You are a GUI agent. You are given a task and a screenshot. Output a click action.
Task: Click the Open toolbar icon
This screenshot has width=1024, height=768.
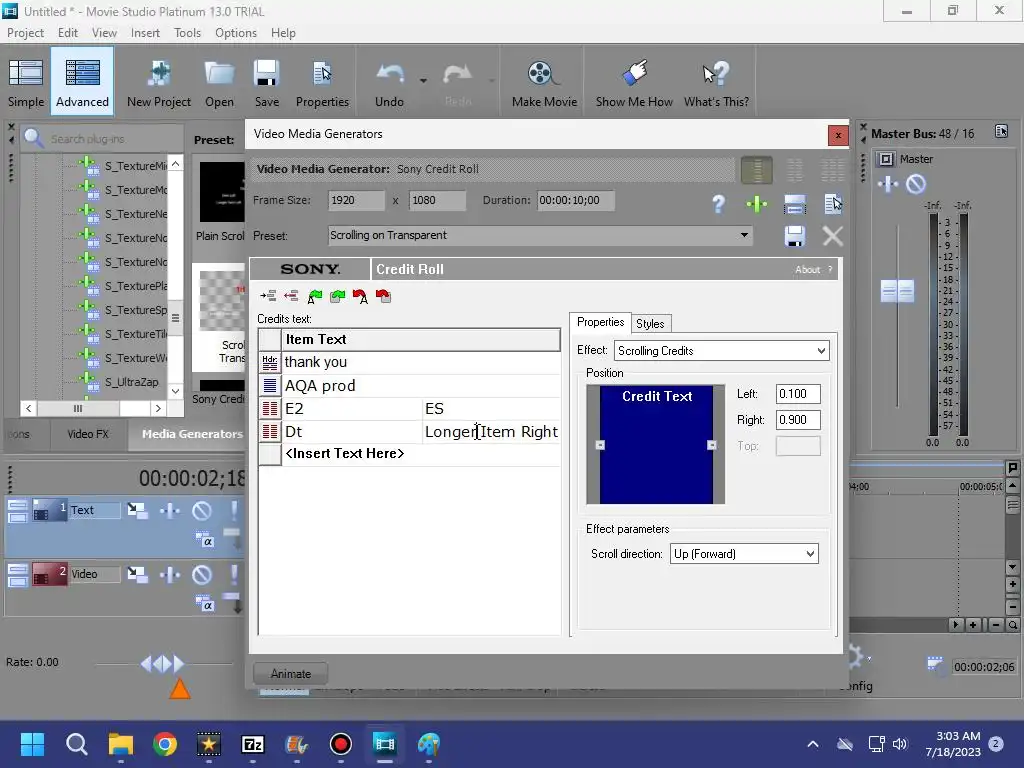tap(219, 82)
